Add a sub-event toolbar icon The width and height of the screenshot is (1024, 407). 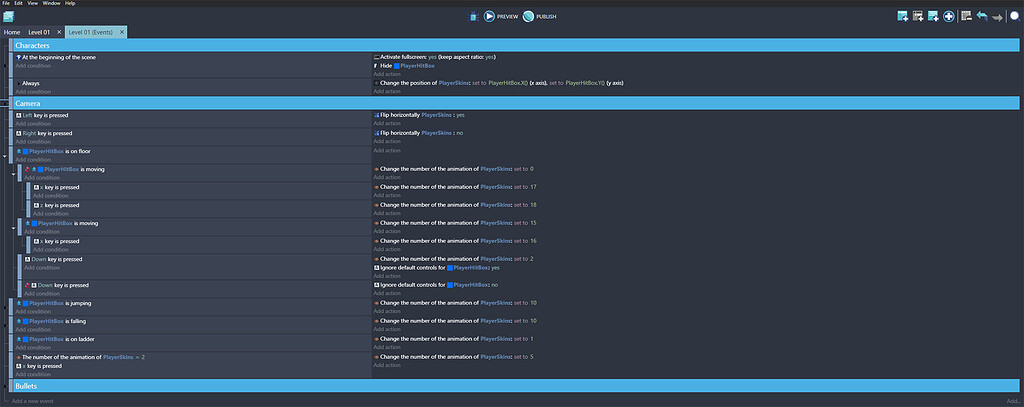coord(918,16)
